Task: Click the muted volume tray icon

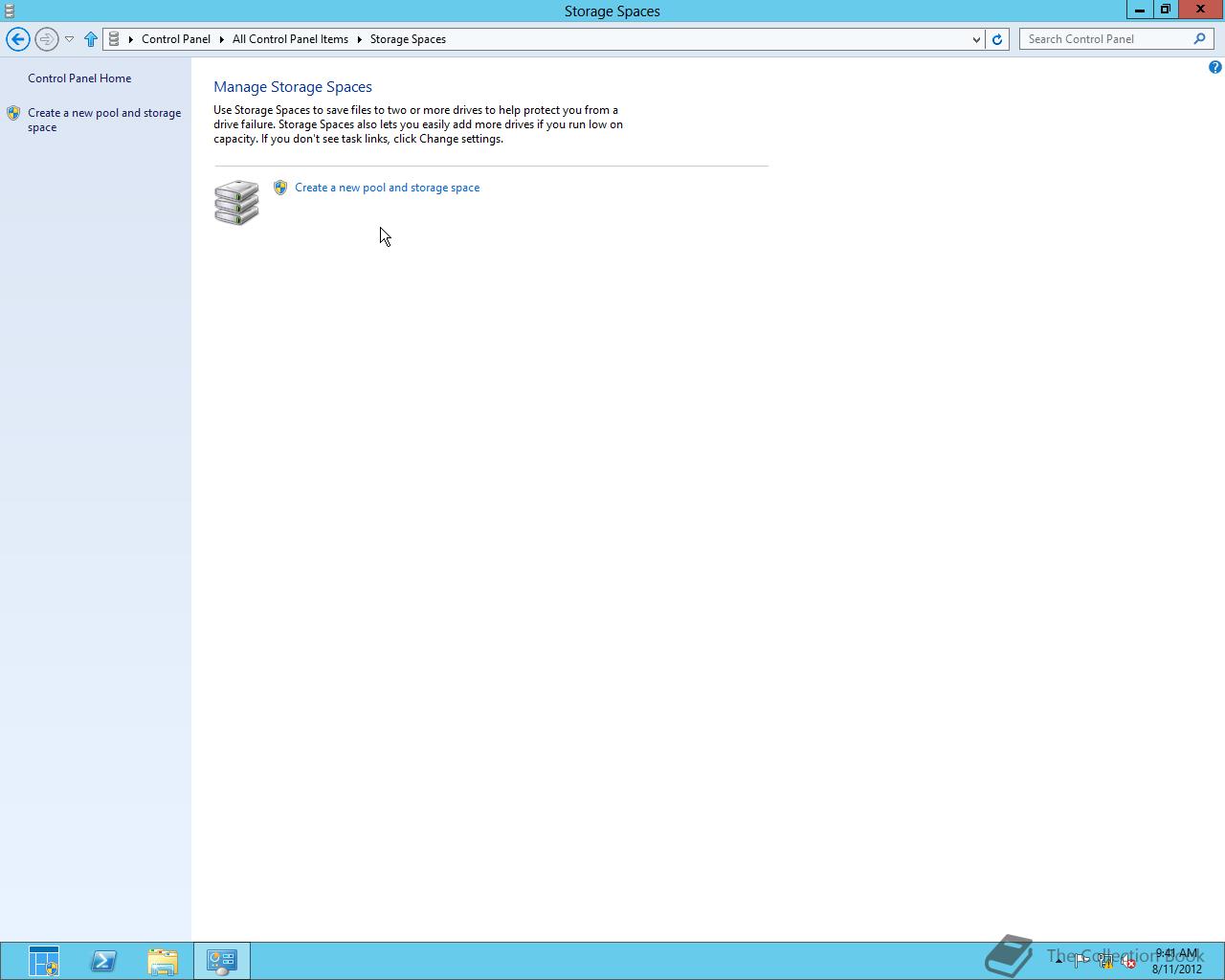Action: [x=1129, y=962]
